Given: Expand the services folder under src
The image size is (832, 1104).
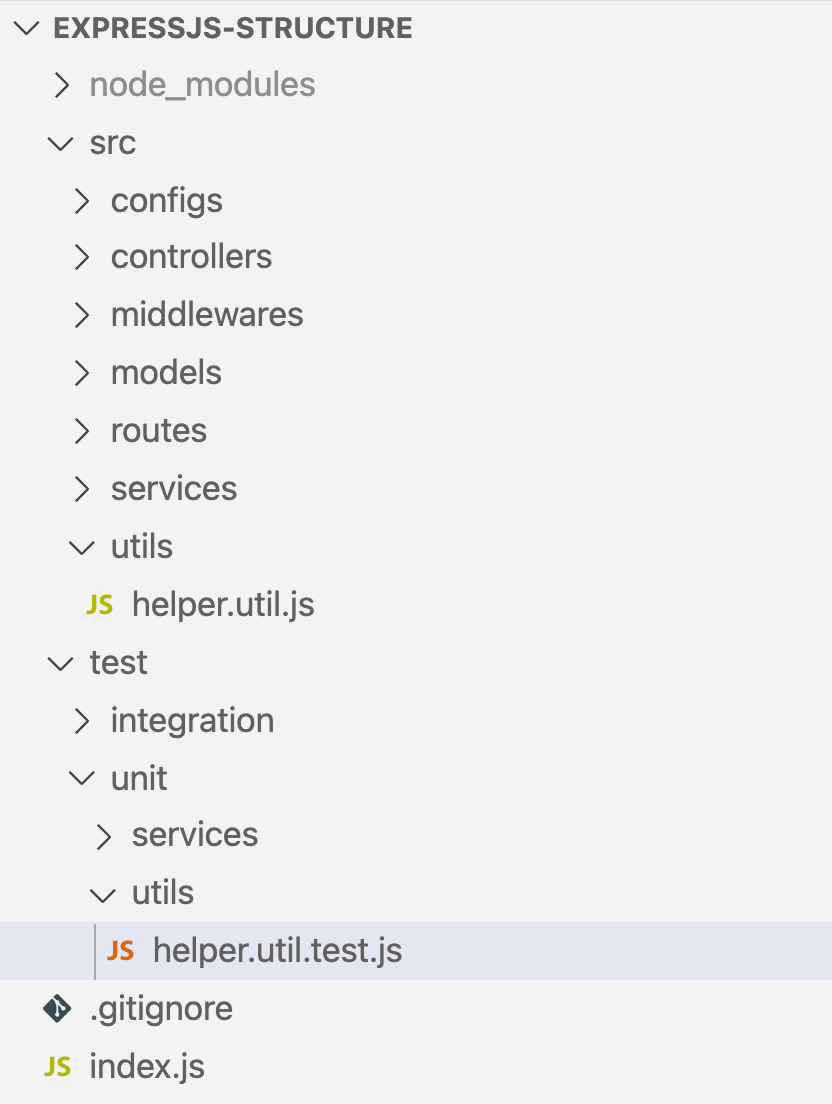Looking at the screenshot, I should click(x=174, y=488).
